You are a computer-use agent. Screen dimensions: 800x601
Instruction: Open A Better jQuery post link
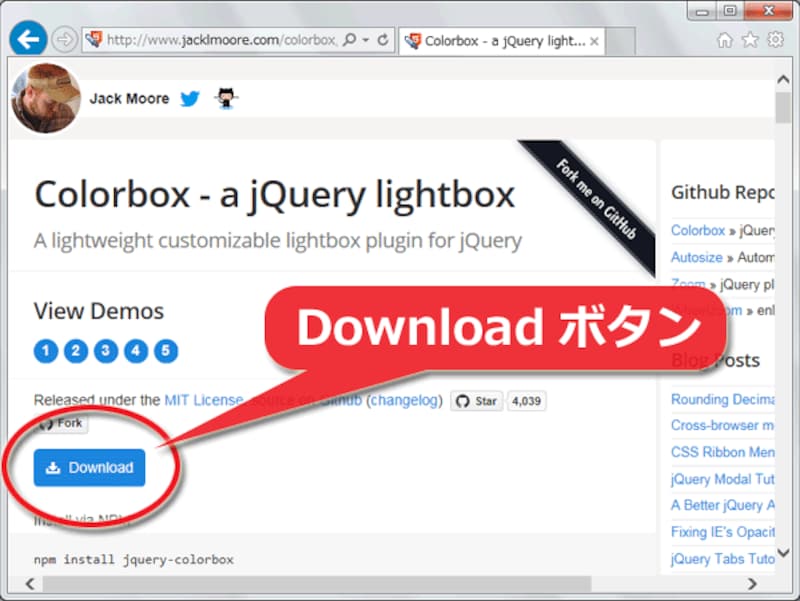[722, 505]
